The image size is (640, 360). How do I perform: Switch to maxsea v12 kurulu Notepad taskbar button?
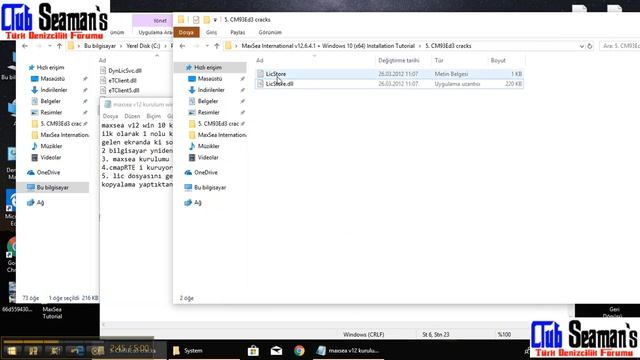pyautogui.click(x=348, y=351)
